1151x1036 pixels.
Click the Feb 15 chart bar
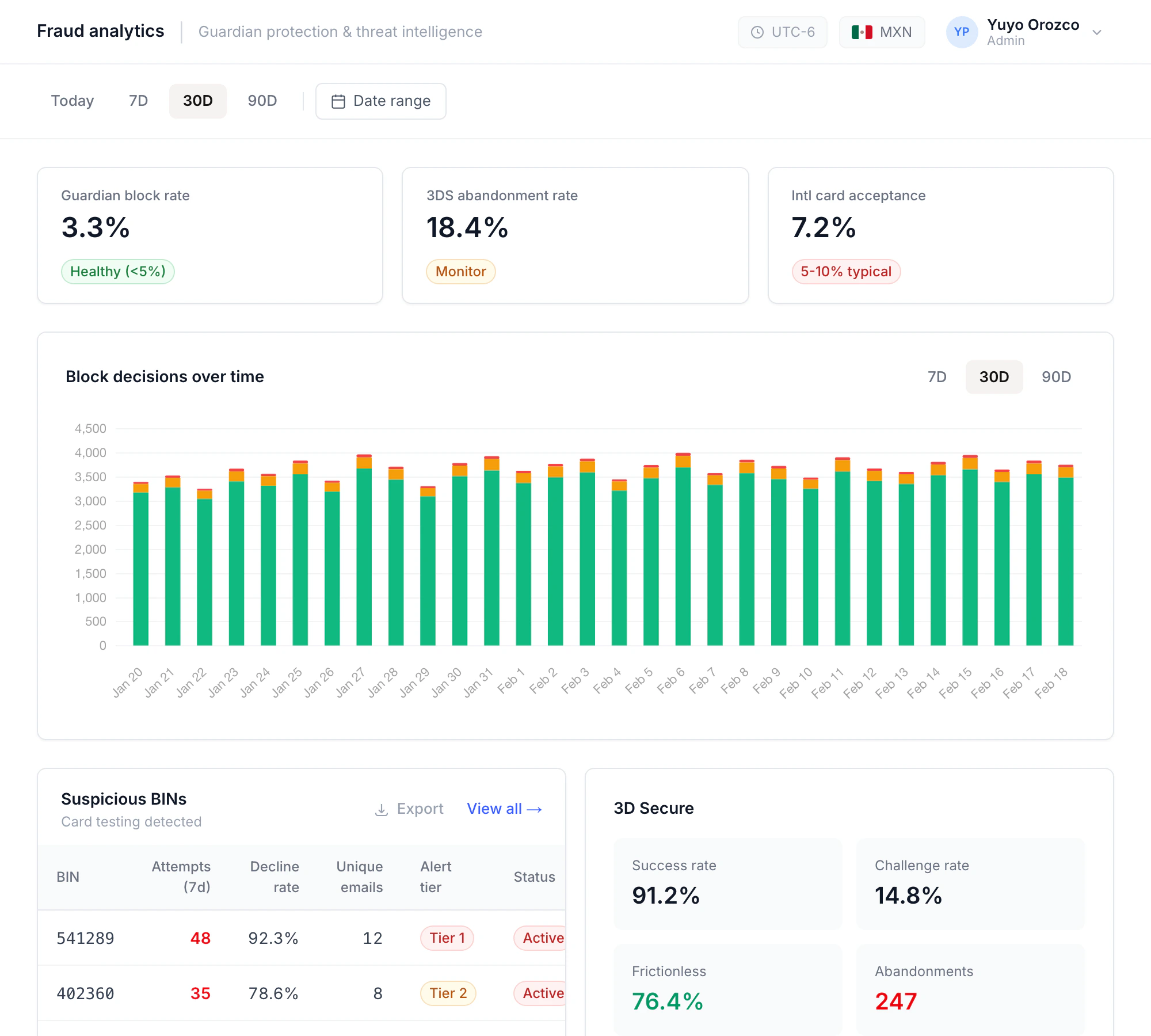tap(970, 551)
